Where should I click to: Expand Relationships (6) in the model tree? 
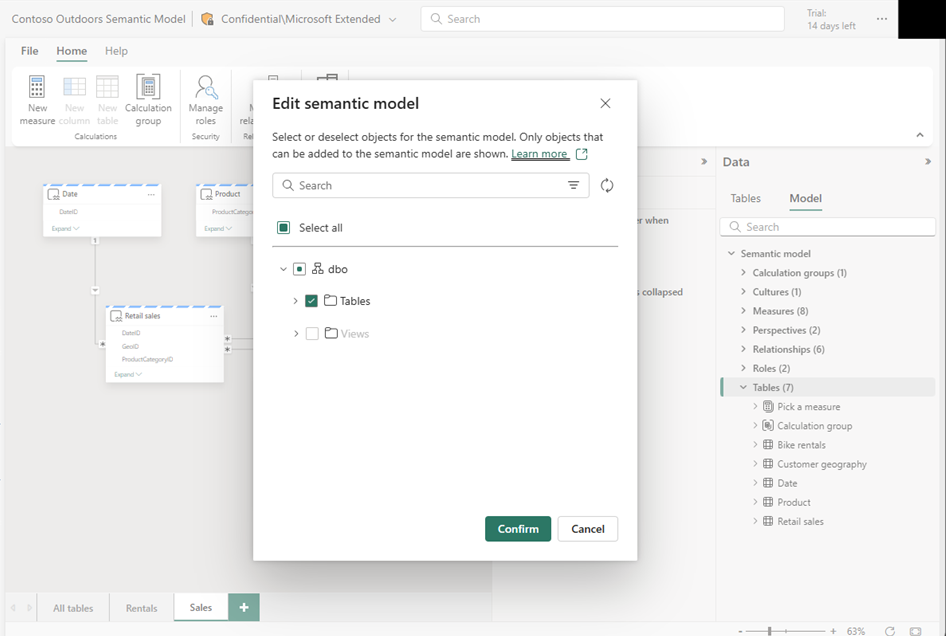pos(743,348)
